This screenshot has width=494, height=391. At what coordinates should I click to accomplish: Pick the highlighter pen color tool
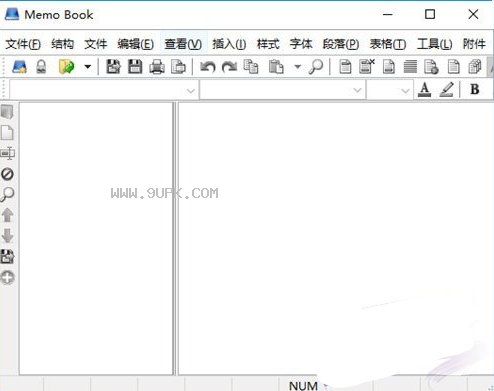447,90
